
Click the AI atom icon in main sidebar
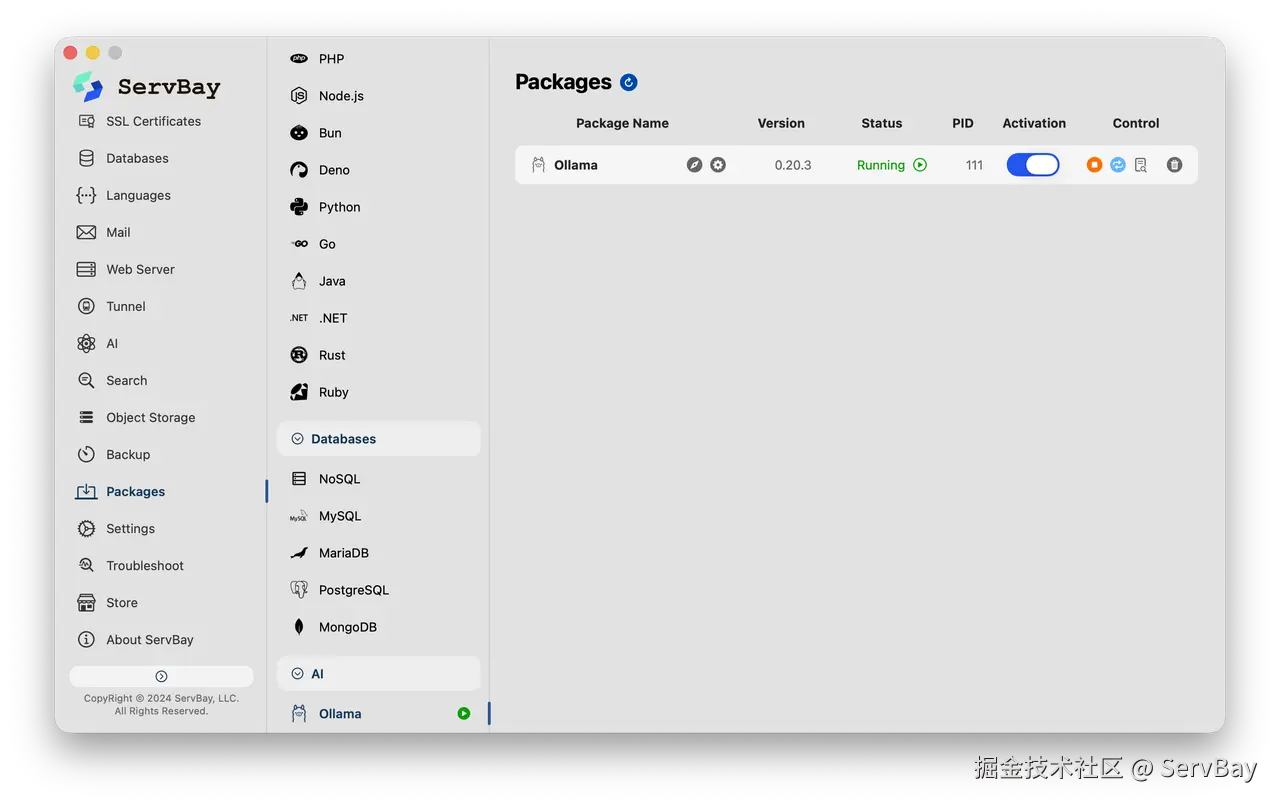(87, 343)
